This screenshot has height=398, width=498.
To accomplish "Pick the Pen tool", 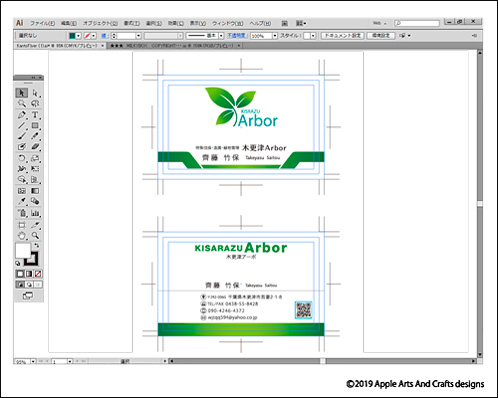I will tap(22, 115).
